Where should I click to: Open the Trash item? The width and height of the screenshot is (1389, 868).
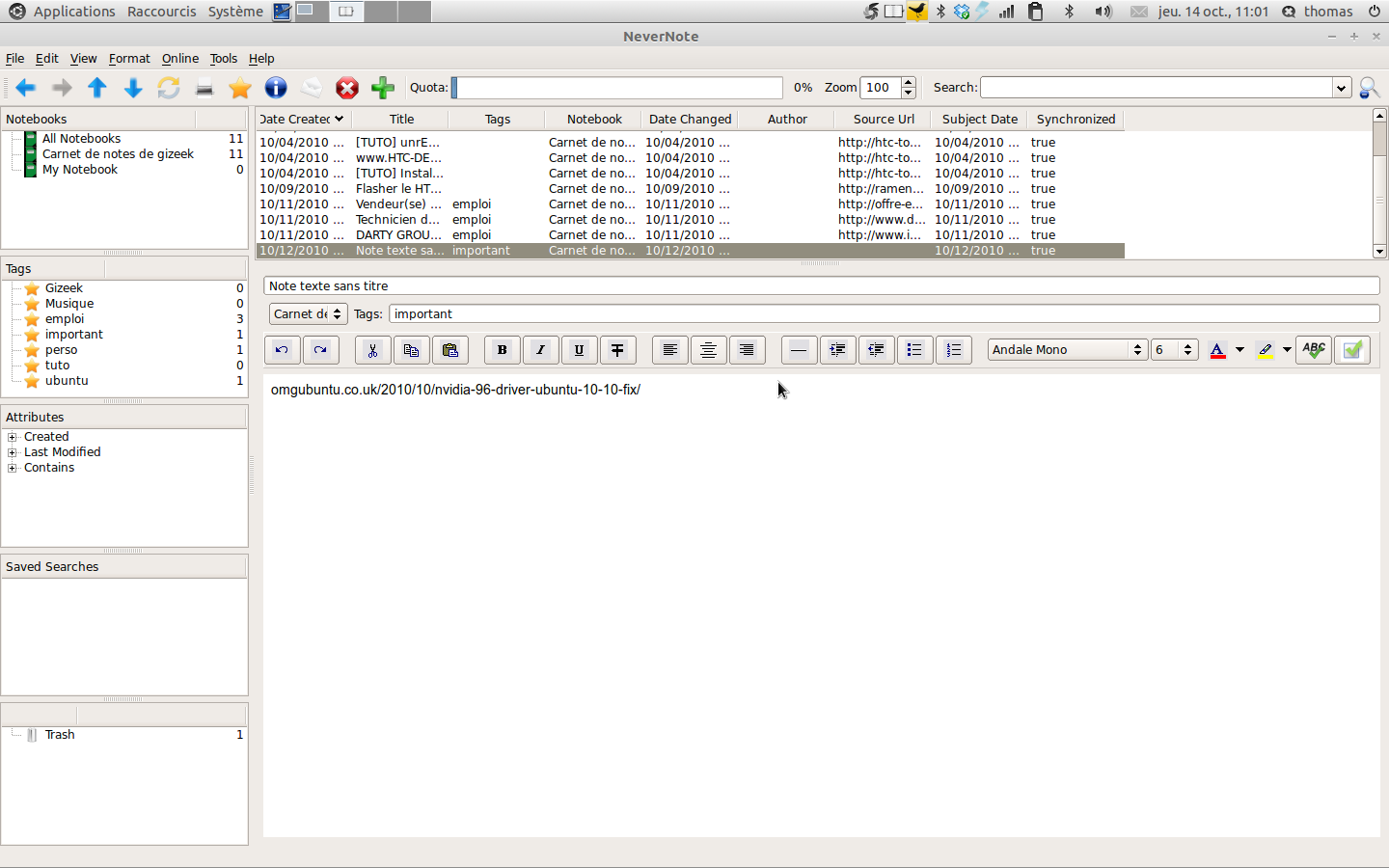[60, 735]
